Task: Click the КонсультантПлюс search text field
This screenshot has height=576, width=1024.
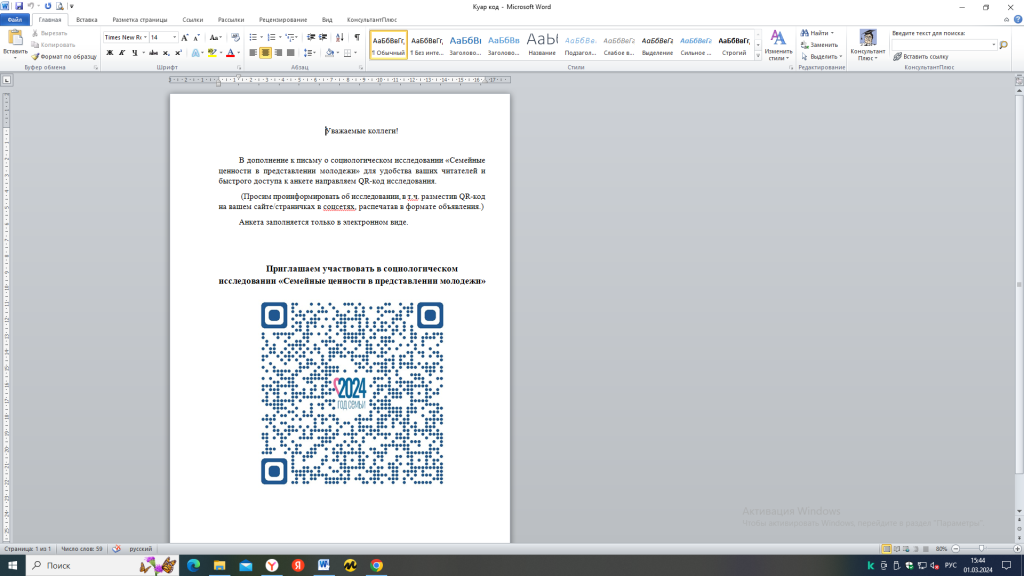Action: click(942, 45)
